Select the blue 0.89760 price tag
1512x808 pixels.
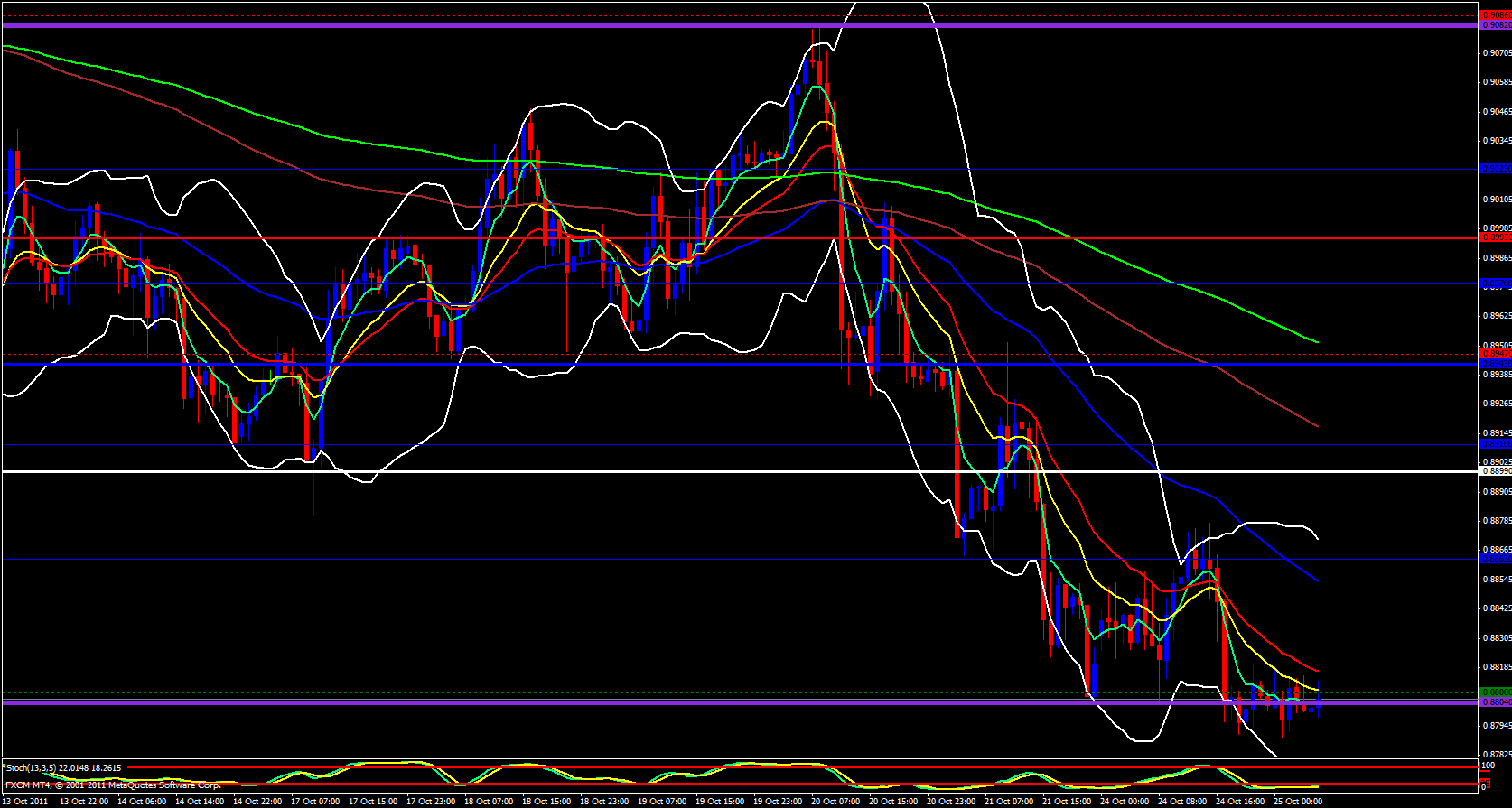coord(1495,283)
